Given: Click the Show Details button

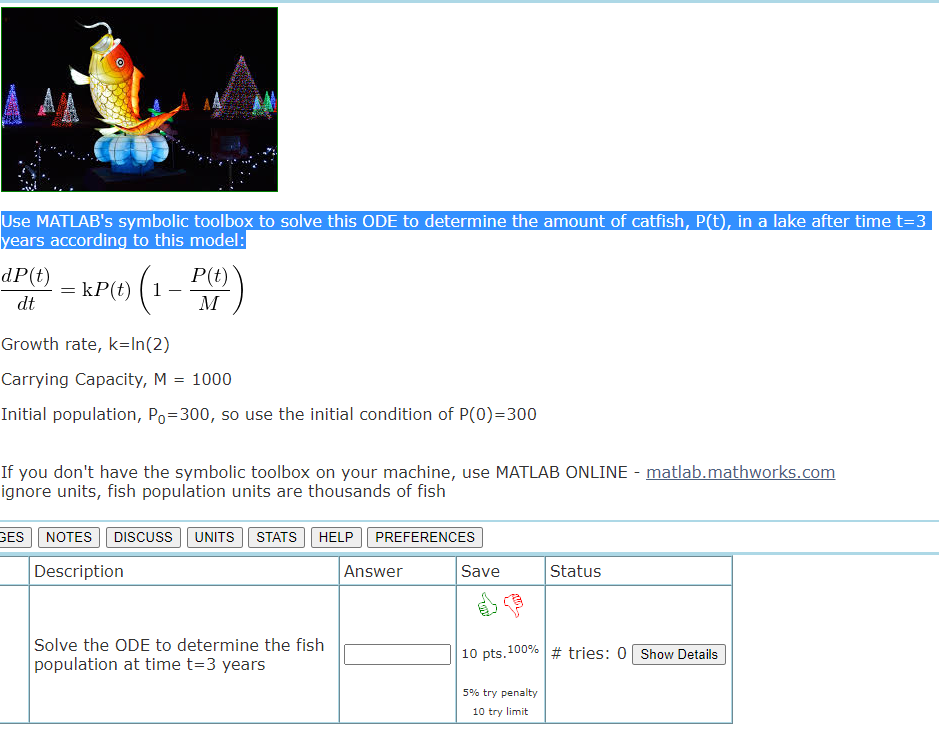Looking at the screenshot, I should point(678,654).
